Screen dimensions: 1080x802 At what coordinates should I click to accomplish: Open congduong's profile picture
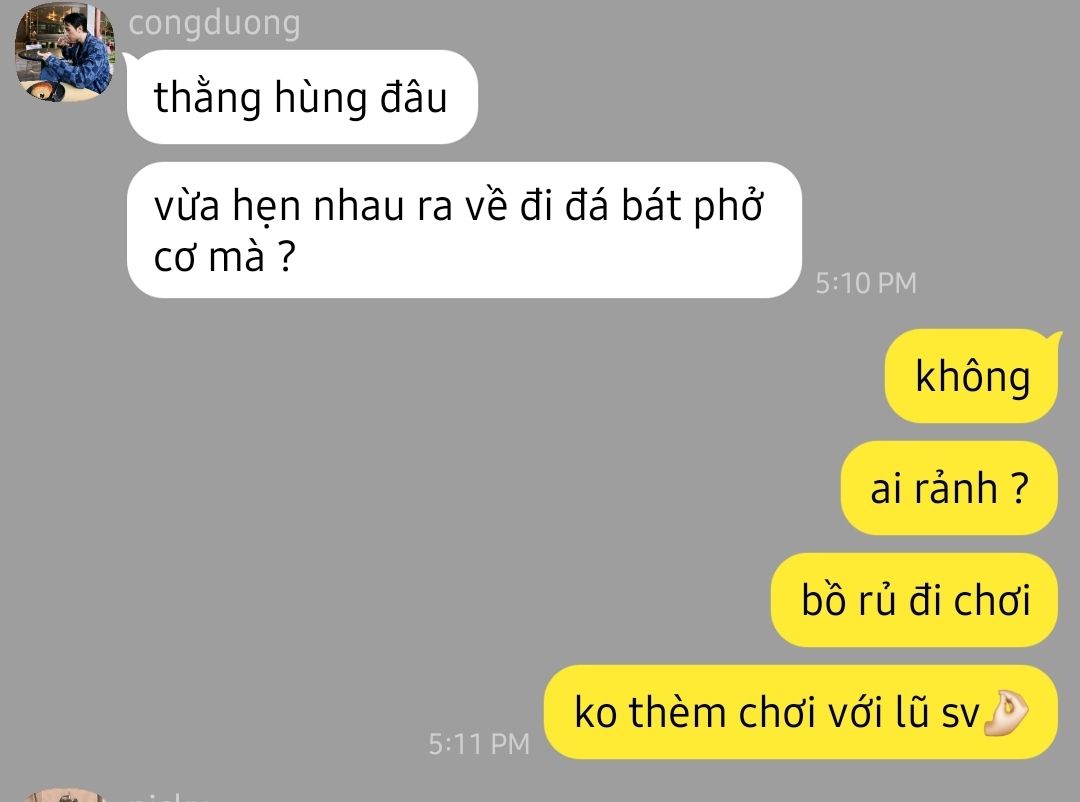(x=65, y=53)
